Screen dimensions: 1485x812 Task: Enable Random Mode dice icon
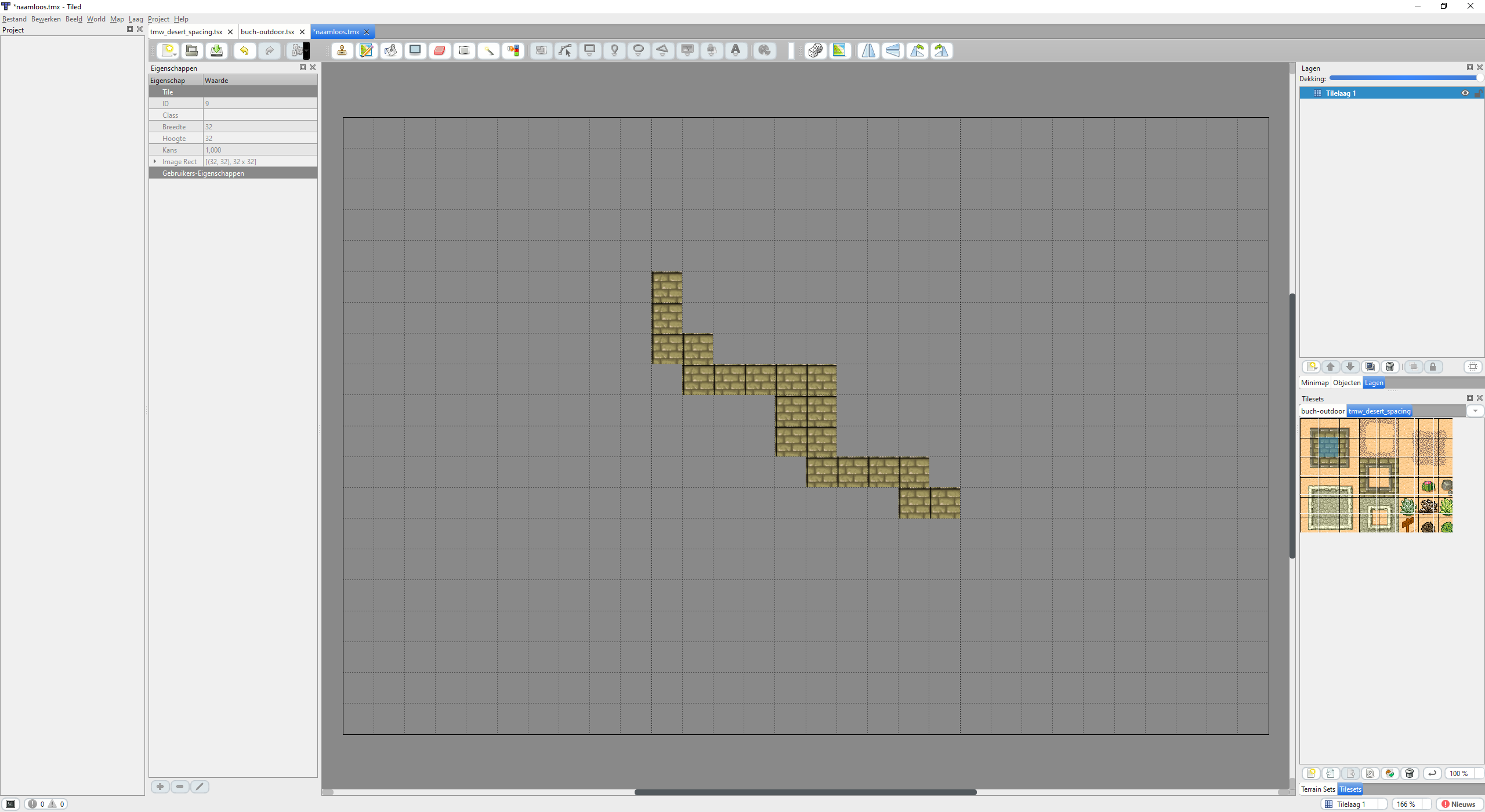815,50
